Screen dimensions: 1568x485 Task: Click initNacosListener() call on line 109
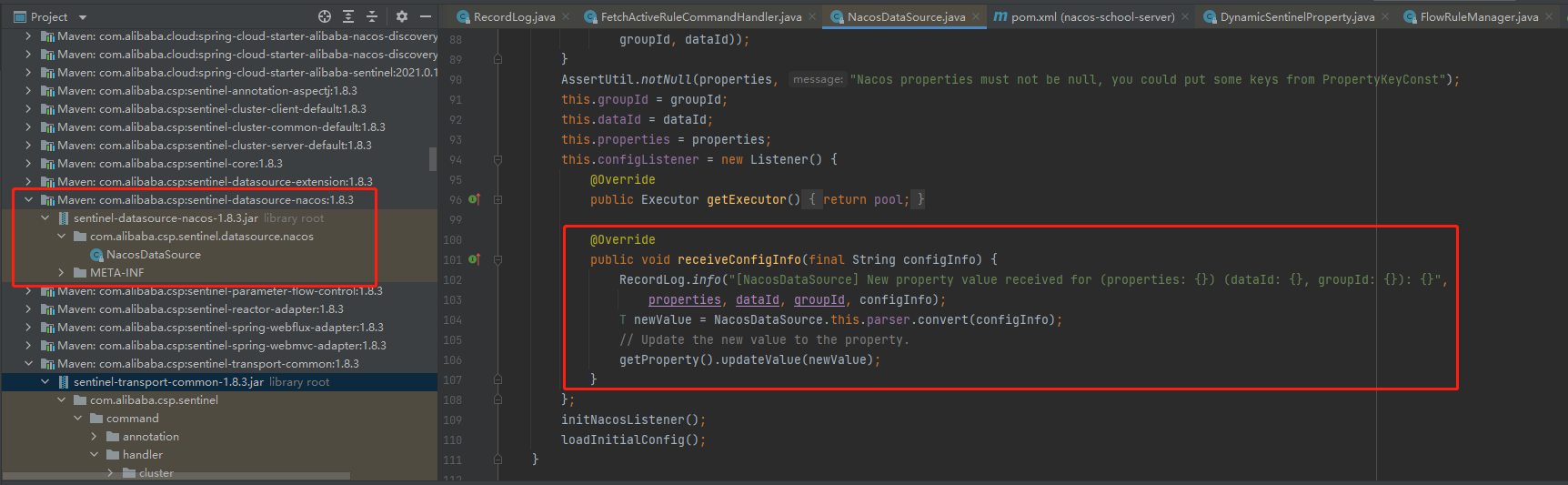(633, 419)
